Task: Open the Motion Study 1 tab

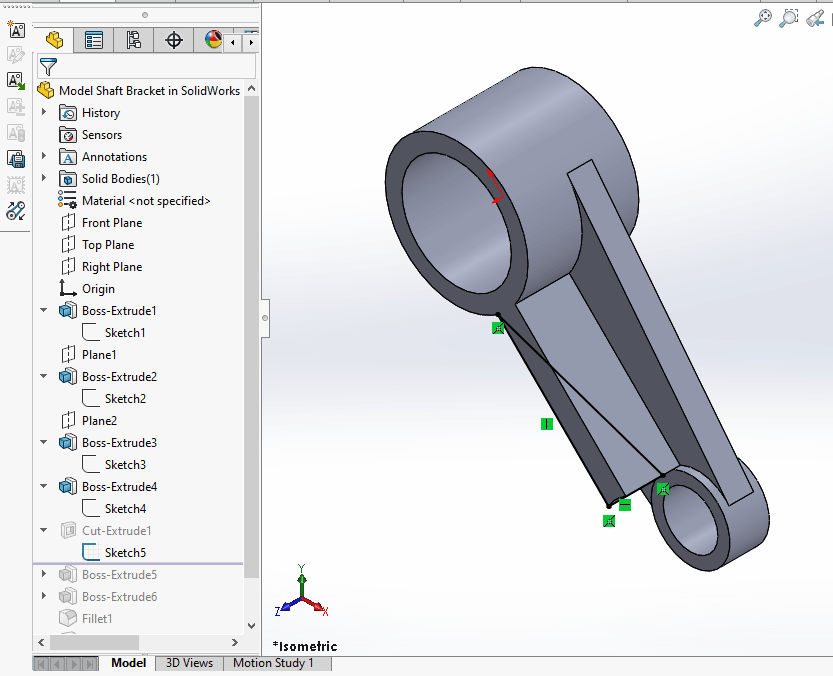Action: click(277, 663)
